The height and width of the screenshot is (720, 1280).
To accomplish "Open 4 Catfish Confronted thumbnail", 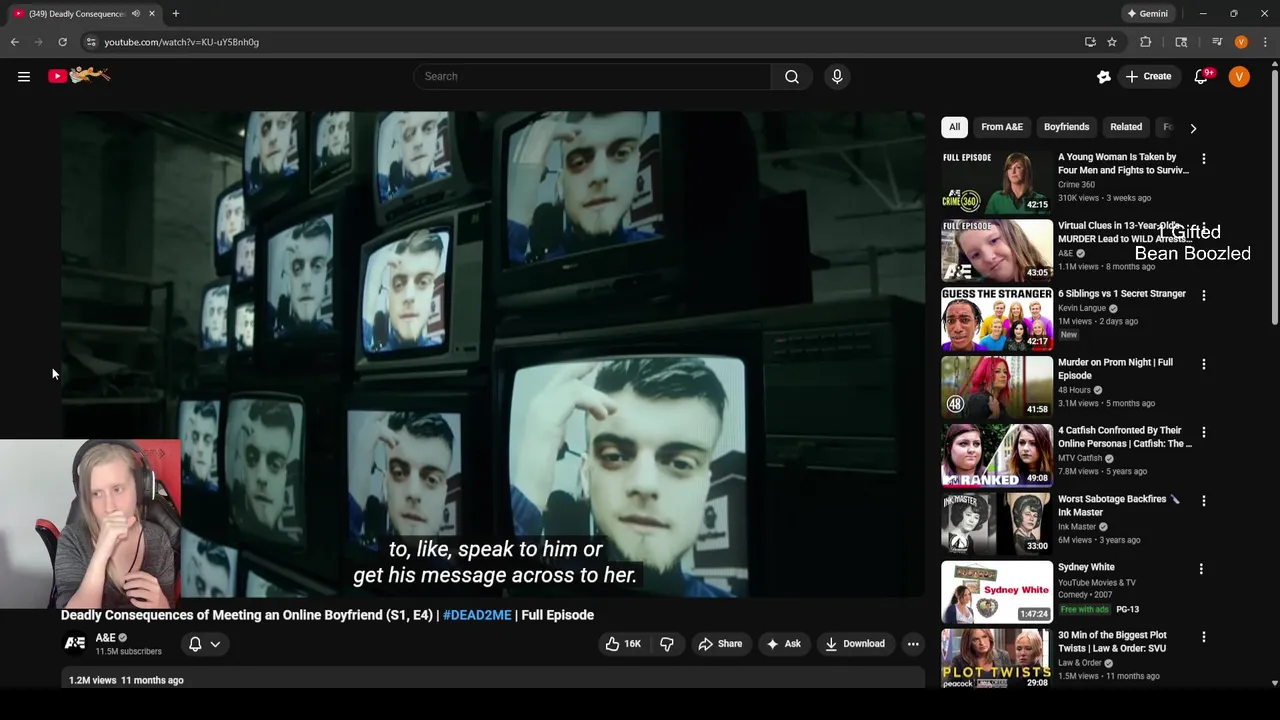I will tap(997, 455).
